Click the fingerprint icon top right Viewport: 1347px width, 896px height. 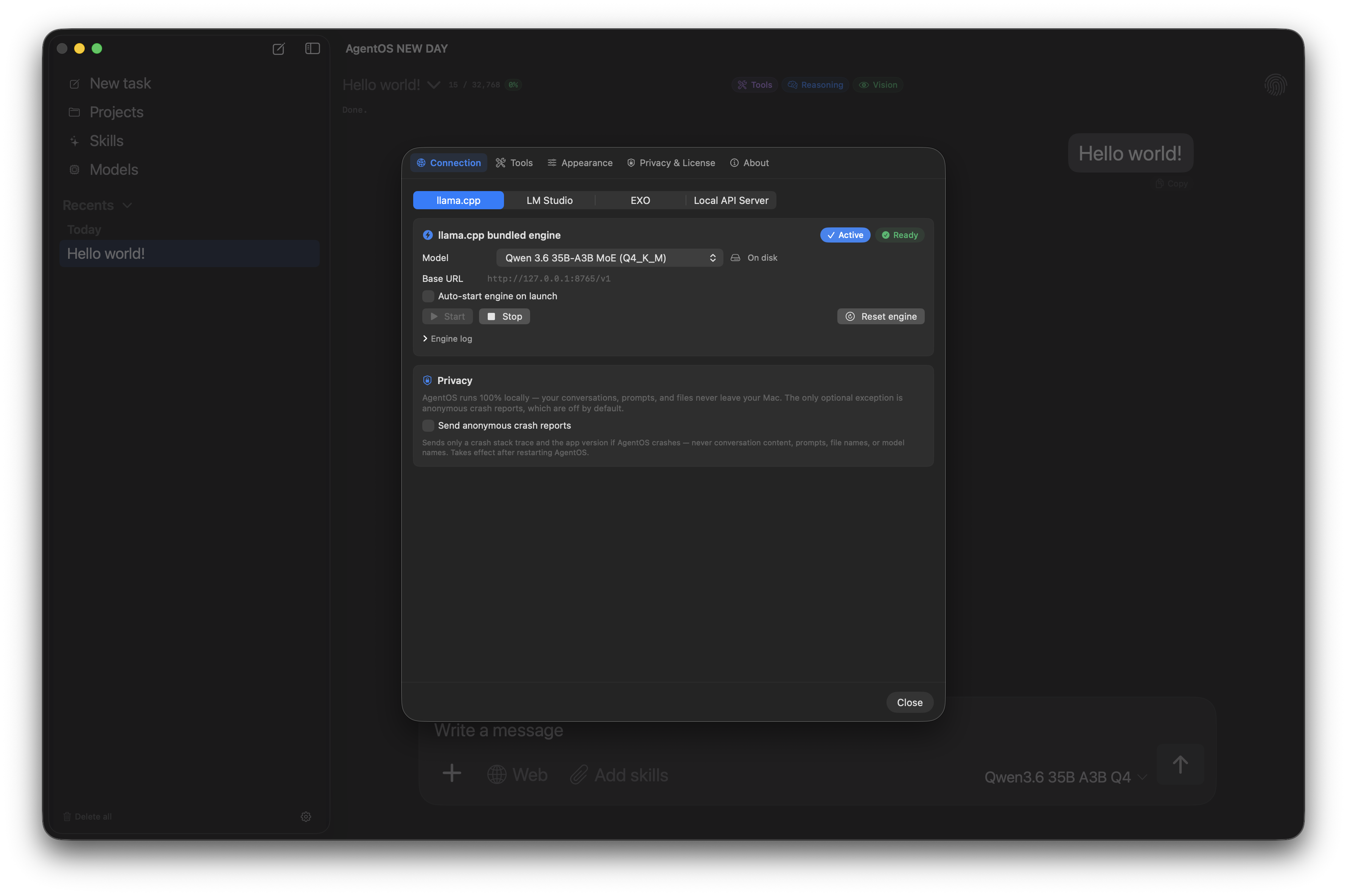[1275, 85]
